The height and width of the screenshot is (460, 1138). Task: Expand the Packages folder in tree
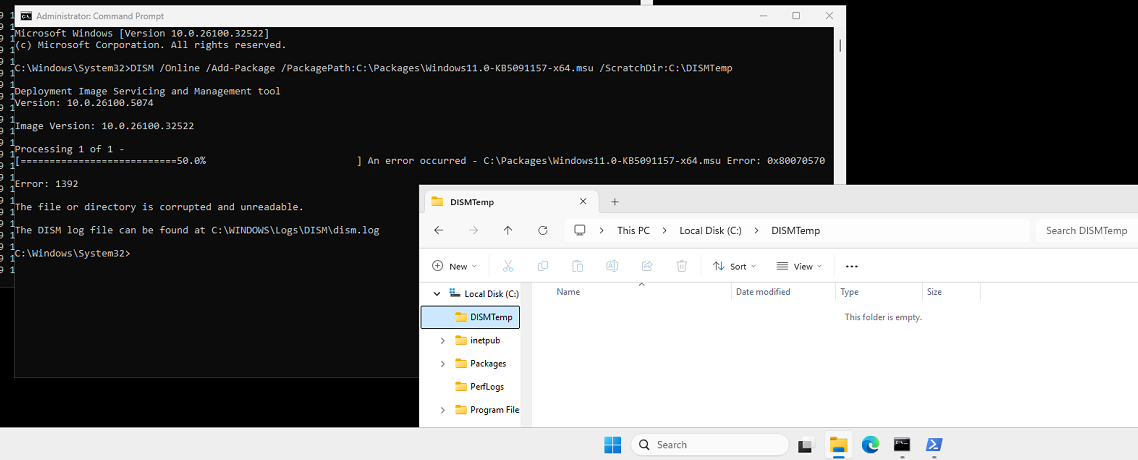coord(443,364)
